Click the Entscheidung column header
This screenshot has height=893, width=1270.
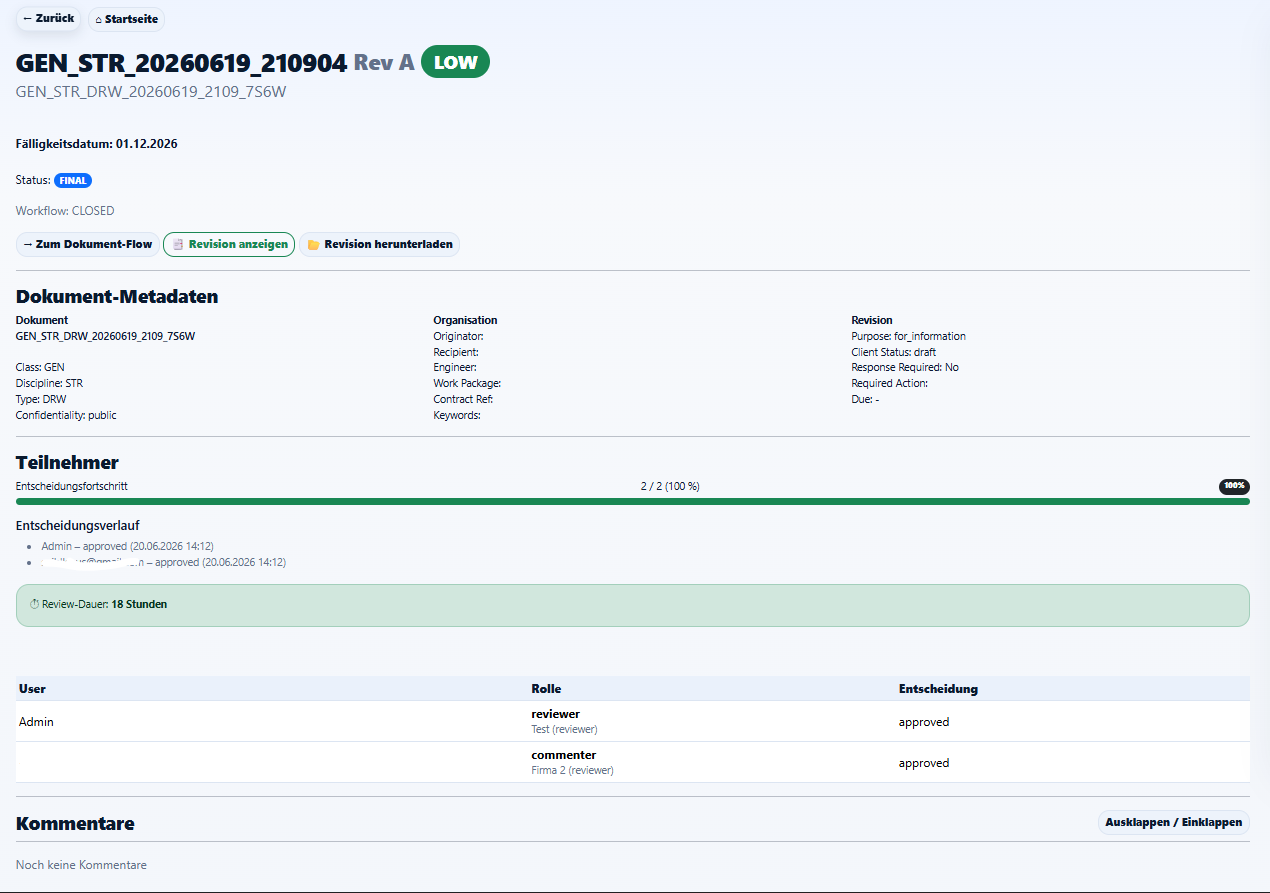click(x=938, y=689)
